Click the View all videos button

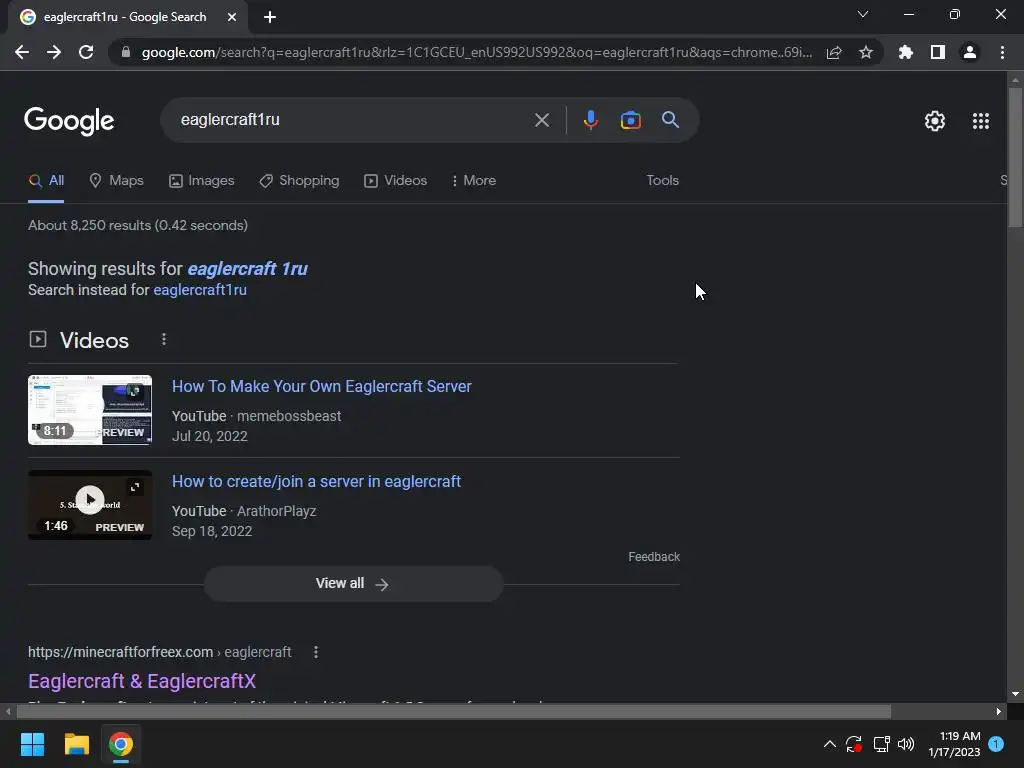click(x=353, y=584)
